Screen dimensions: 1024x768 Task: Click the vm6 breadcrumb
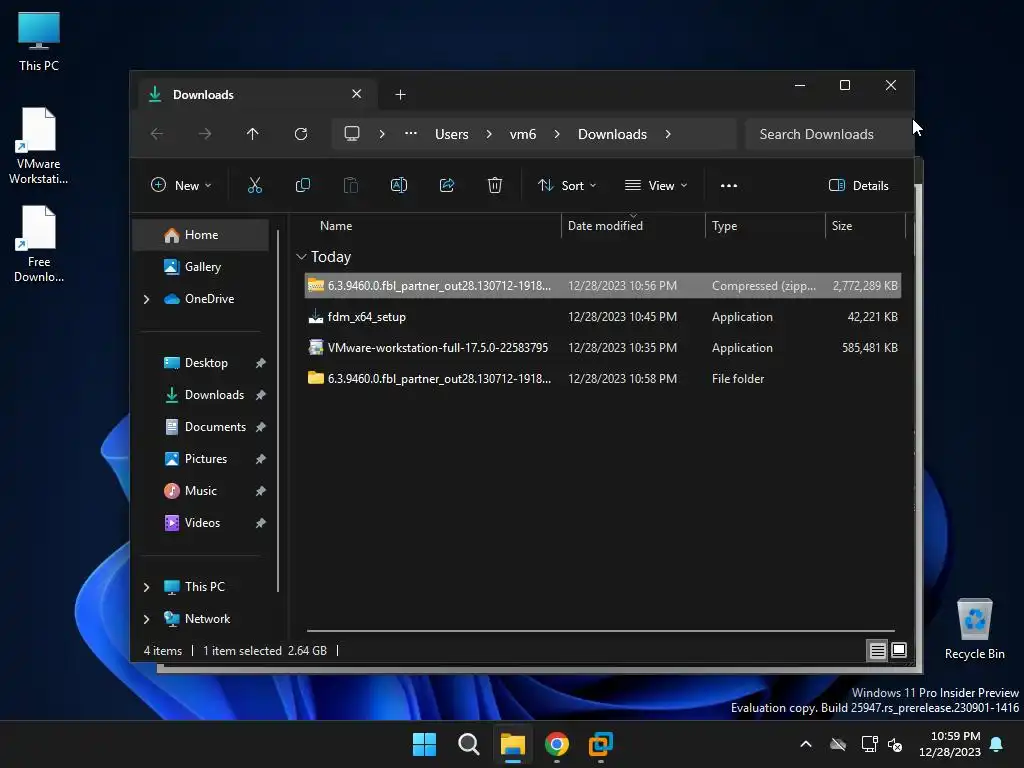pyautogui.click(x=522, y=134)
